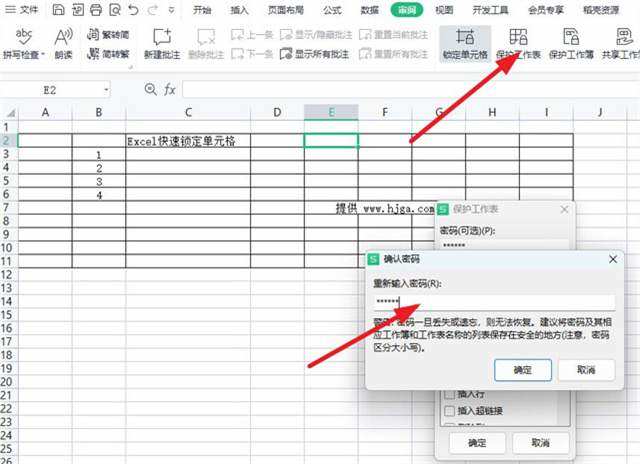Switch to the 数据 tab

(369, 10)
